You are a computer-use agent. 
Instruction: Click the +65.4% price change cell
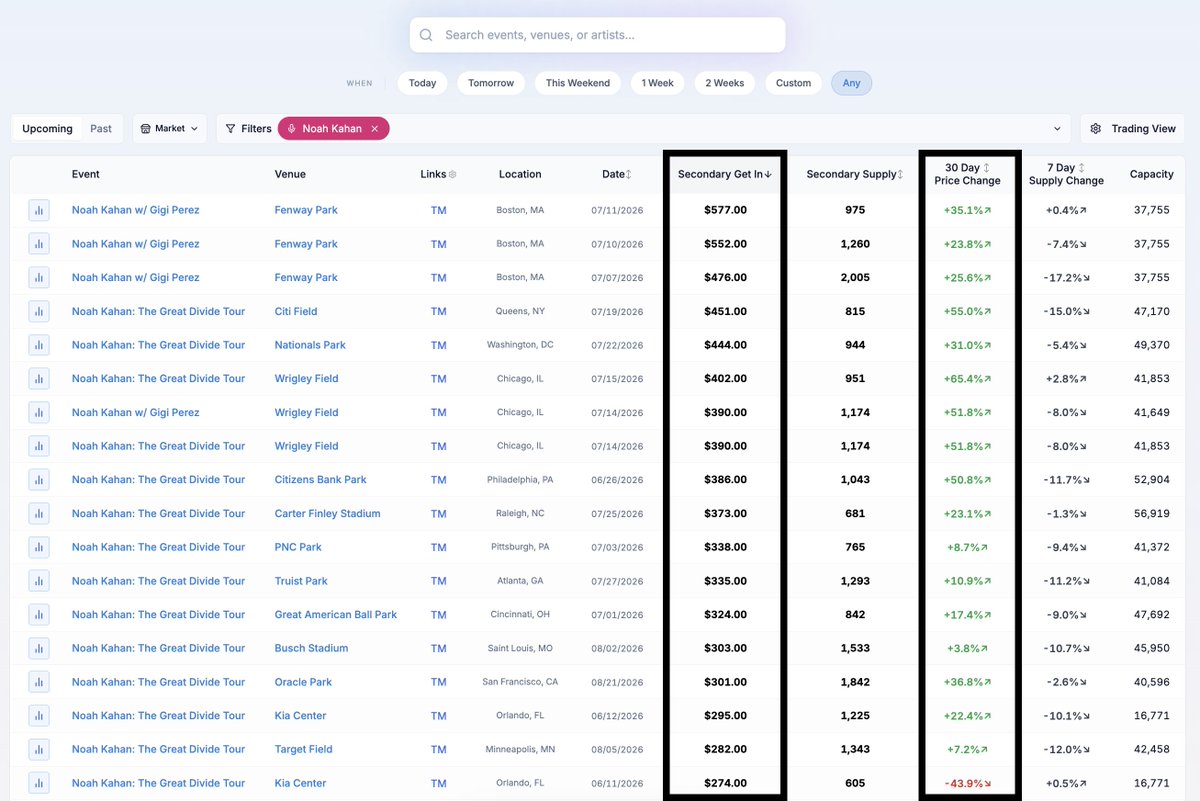tap(967, 379)
